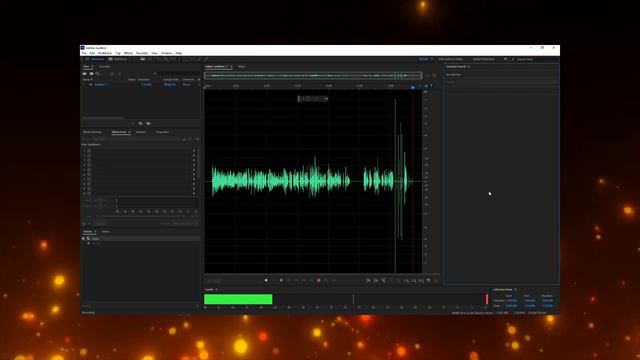Select the Radio Production workspace
This screenshot has height=360, width=640.
tap(484, 59)
